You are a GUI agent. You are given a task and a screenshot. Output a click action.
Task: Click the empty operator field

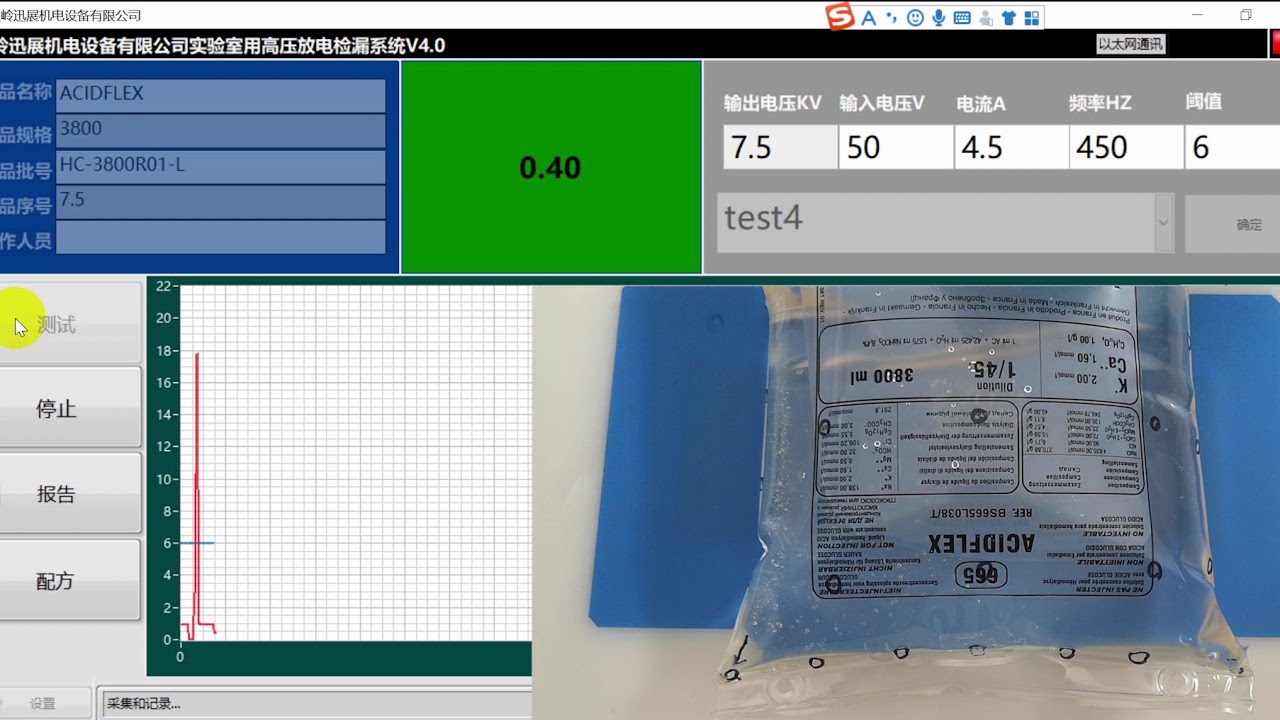point(221,237)
